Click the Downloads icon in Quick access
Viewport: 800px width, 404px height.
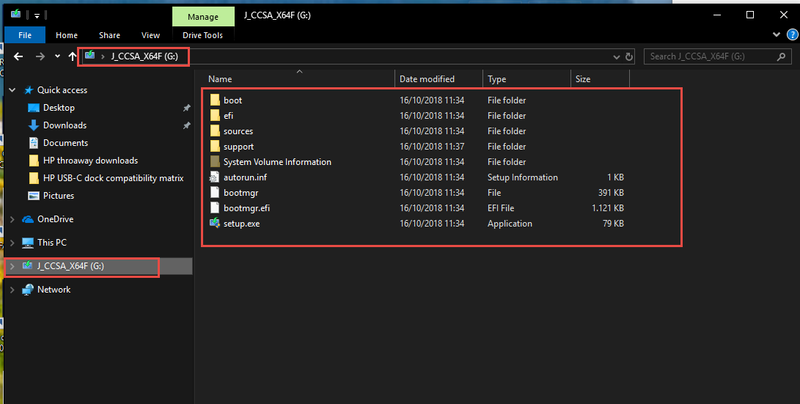tap(34, 126)
